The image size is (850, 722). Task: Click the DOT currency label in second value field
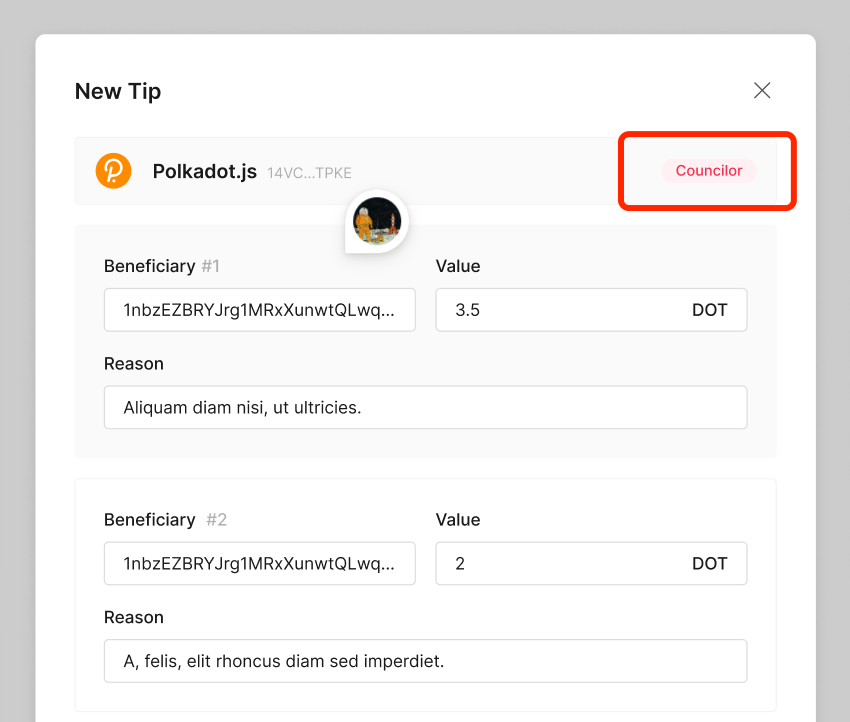(710, 563)
